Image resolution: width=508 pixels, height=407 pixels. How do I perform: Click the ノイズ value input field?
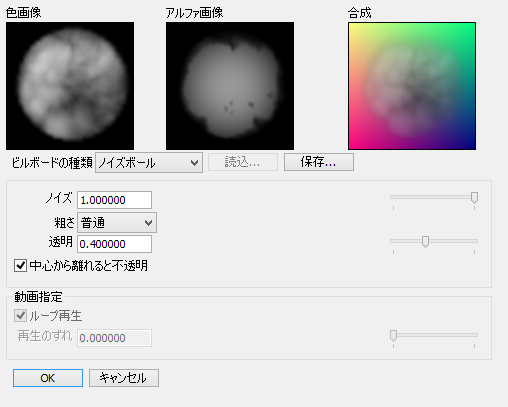[x=115, y=200]
